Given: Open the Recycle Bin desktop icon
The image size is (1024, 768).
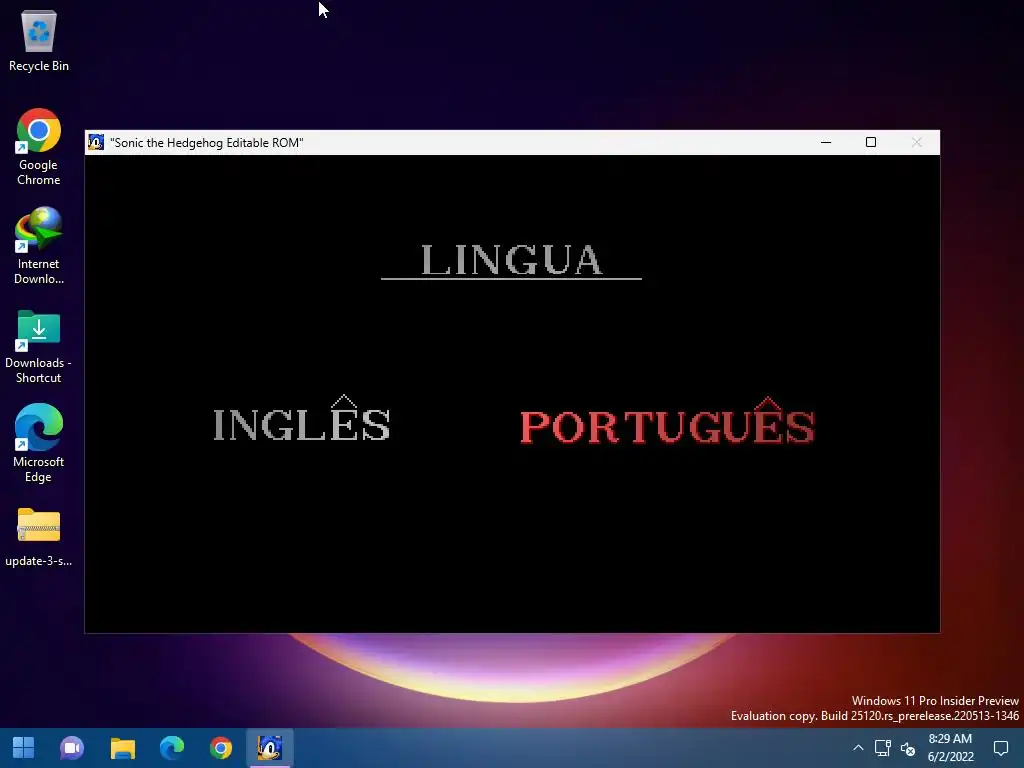Looking at the screenshot, I should coord(39,40).
